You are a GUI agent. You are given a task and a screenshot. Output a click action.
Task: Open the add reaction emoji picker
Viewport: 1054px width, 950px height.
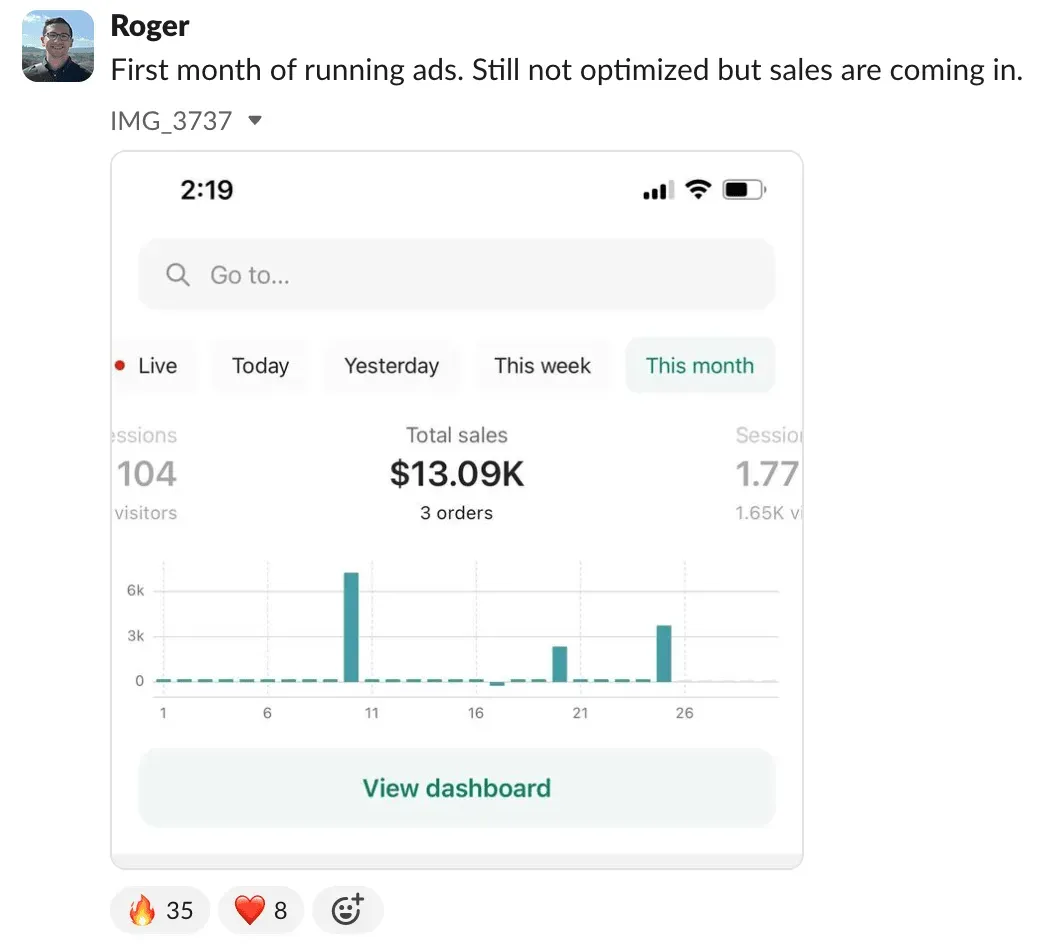click(x=348, y=910)
